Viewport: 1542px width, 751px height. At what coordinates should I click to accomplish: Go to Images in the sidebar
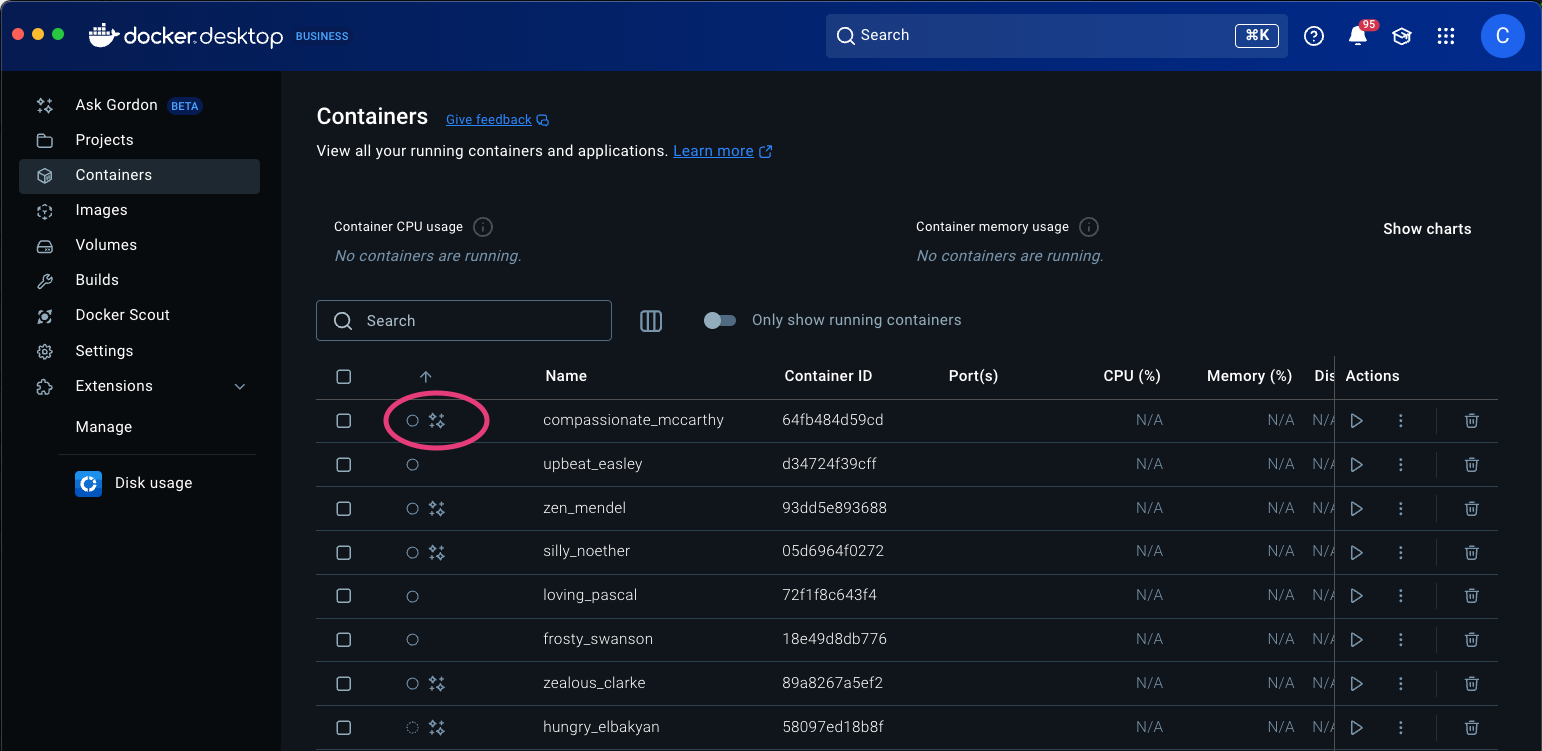[101, 210]
